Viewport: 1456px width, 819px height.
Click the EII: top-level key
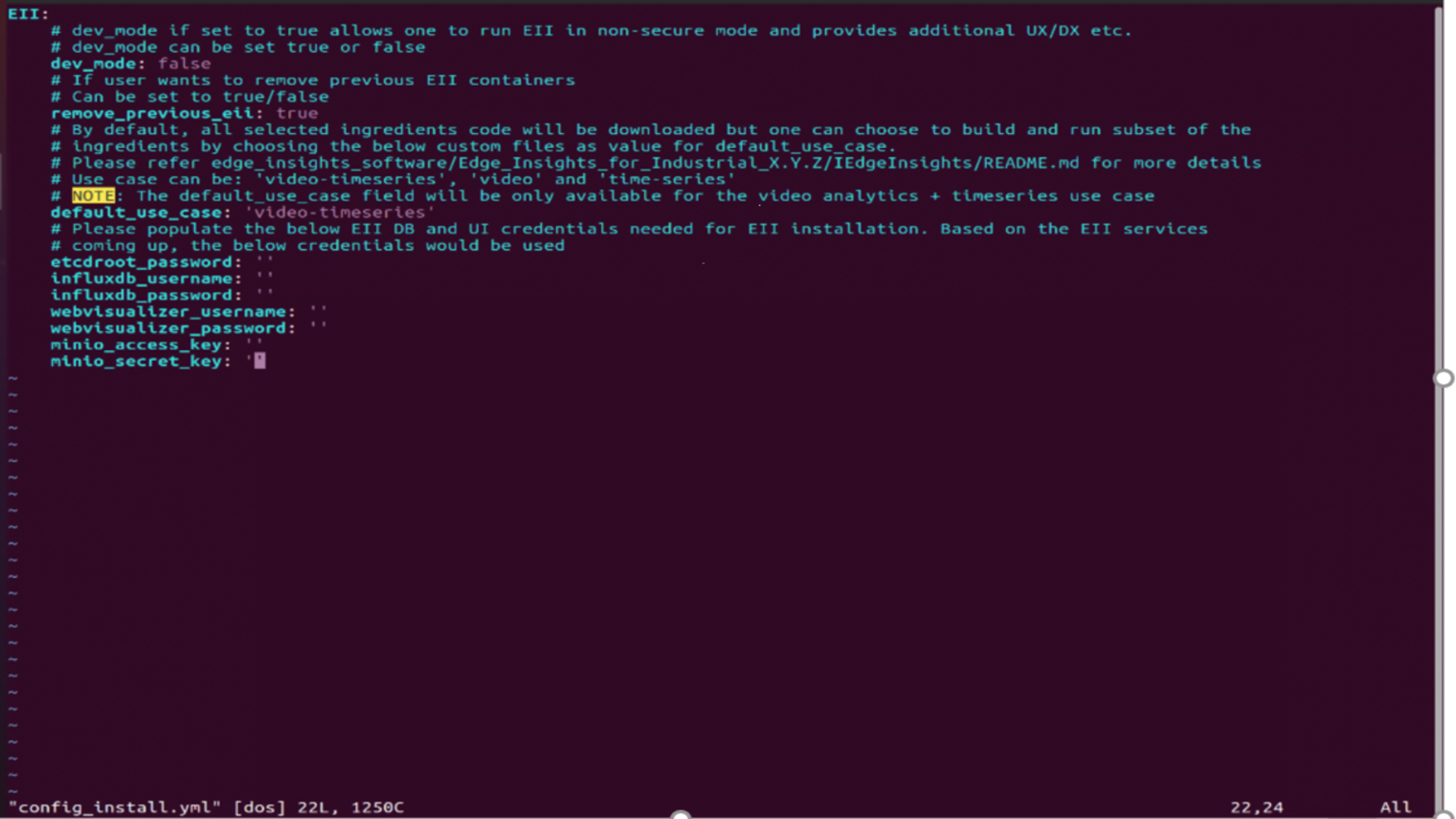point(28,14)
